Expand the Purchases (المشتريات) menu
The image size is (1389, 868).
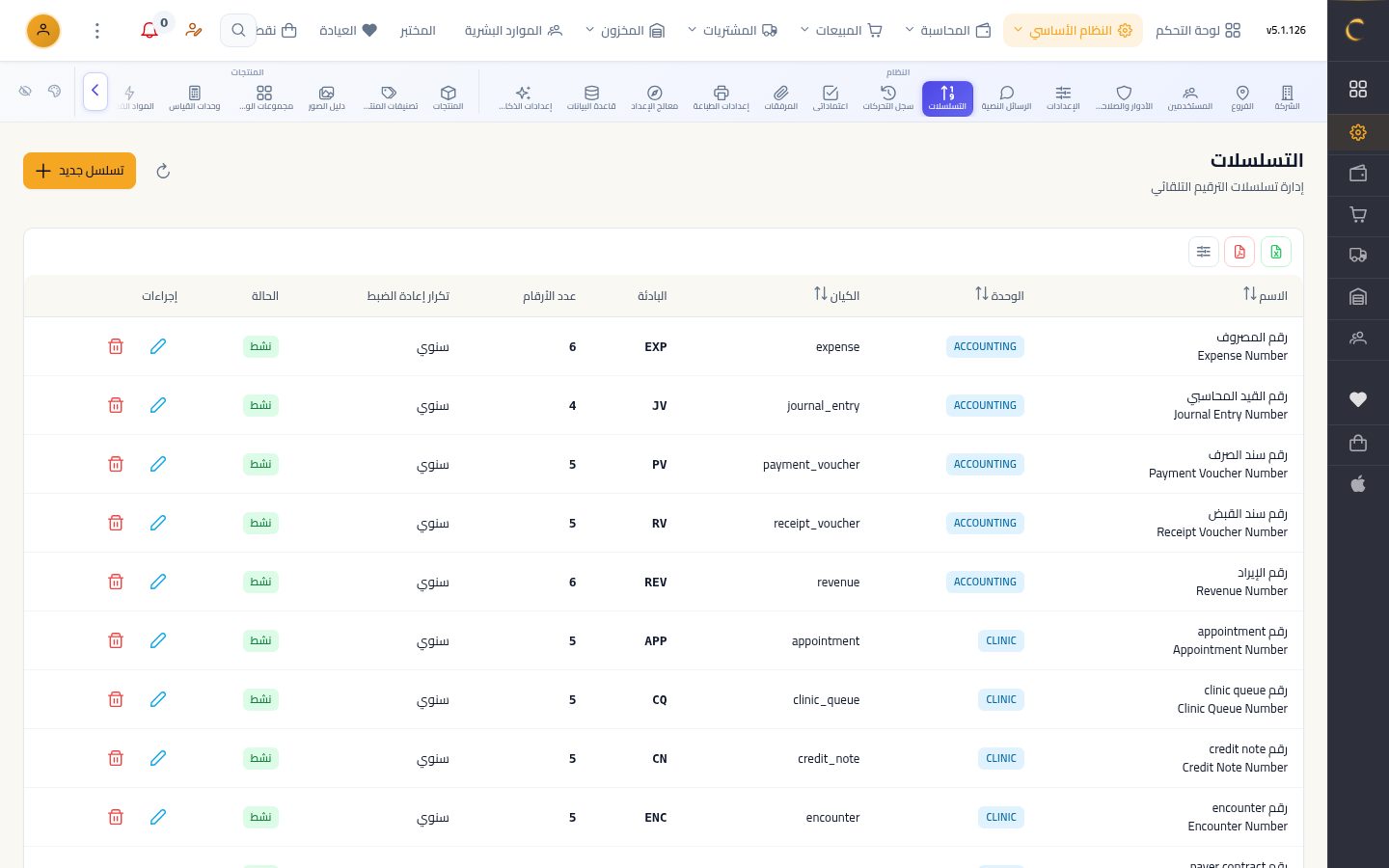(732, 31)
